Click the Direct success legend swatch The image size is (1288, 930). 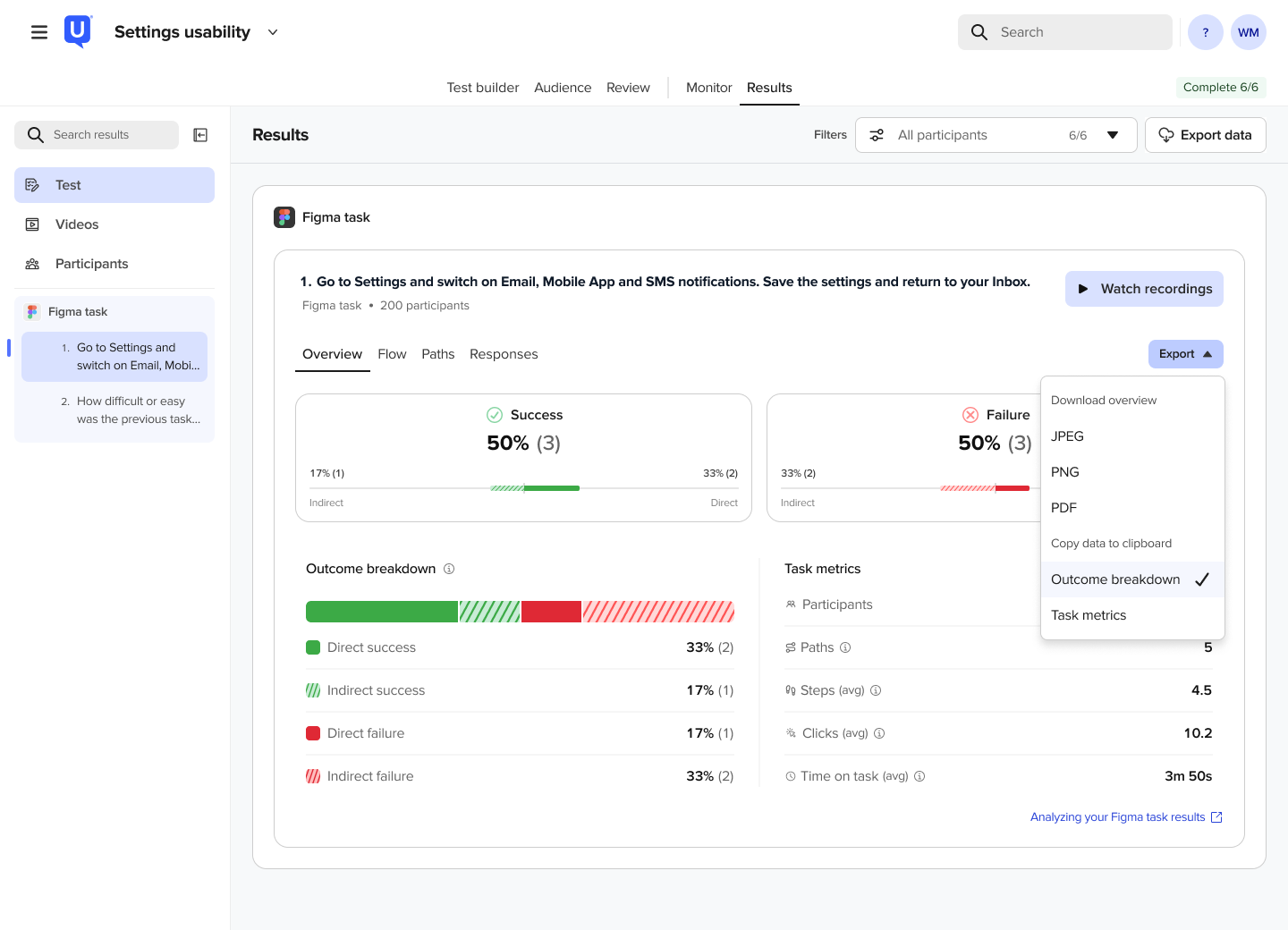click(313, 647)
